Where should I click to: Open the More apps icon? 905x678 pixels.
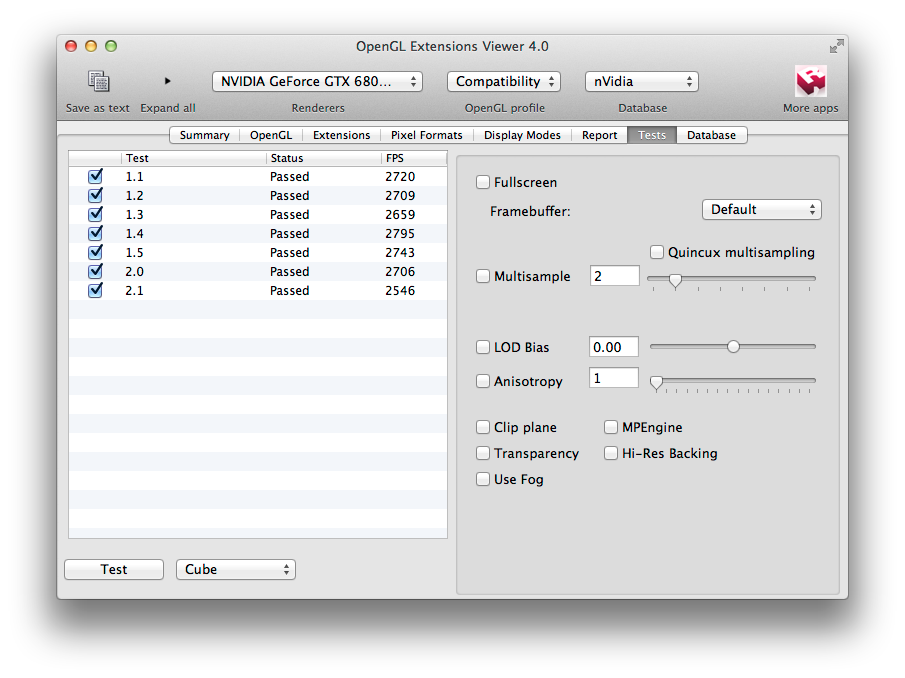click(810, 81)
